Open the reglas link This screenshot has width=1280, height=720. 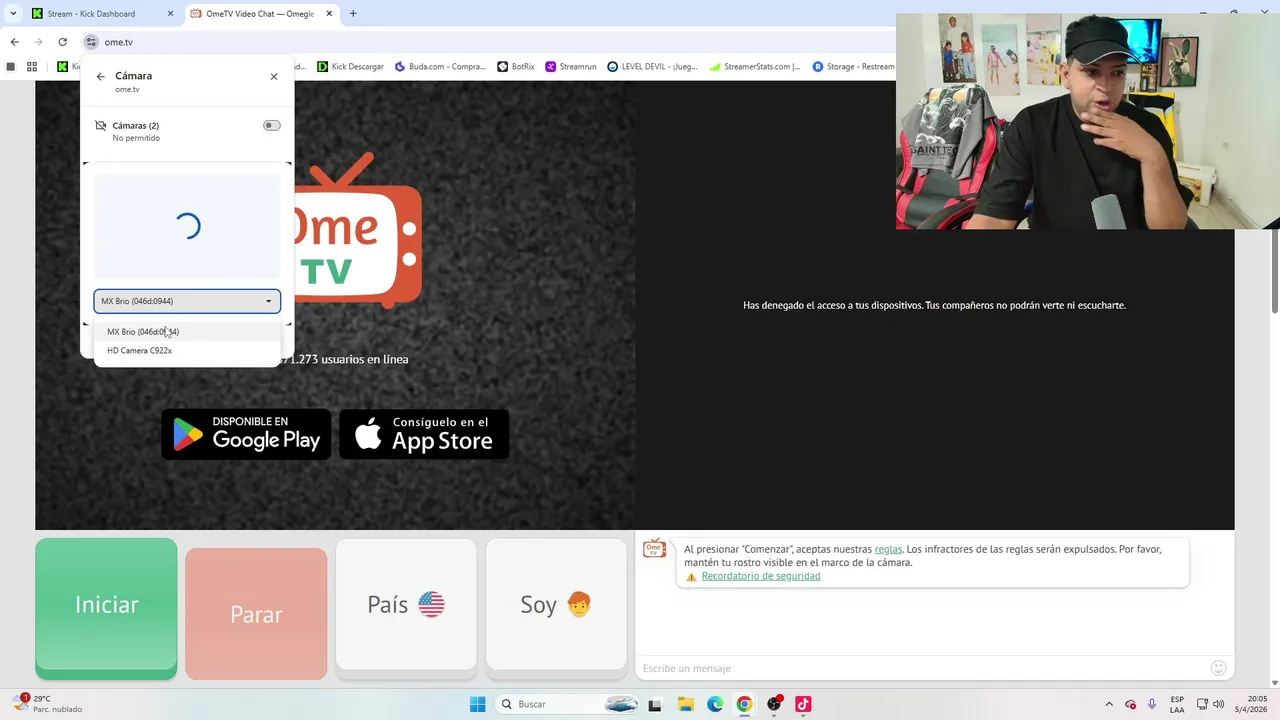(888, 549)
